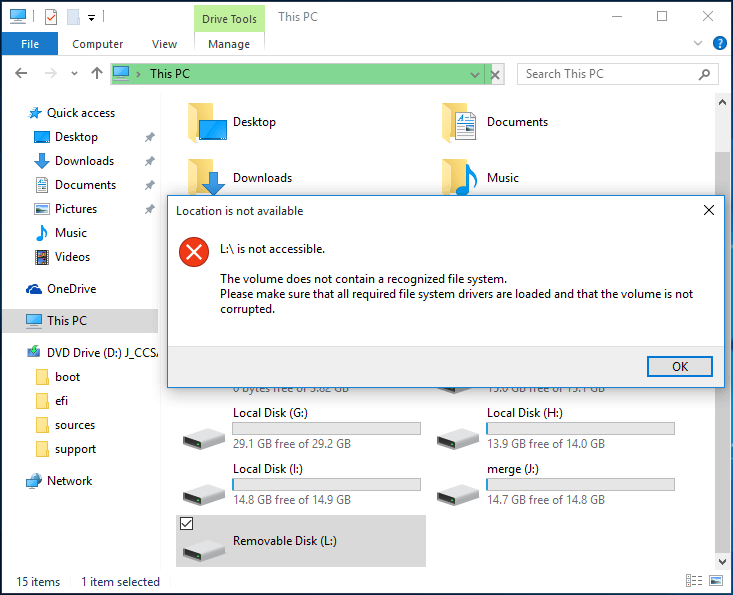
Task: Click the forward navigation arrow
Action: 50,73
